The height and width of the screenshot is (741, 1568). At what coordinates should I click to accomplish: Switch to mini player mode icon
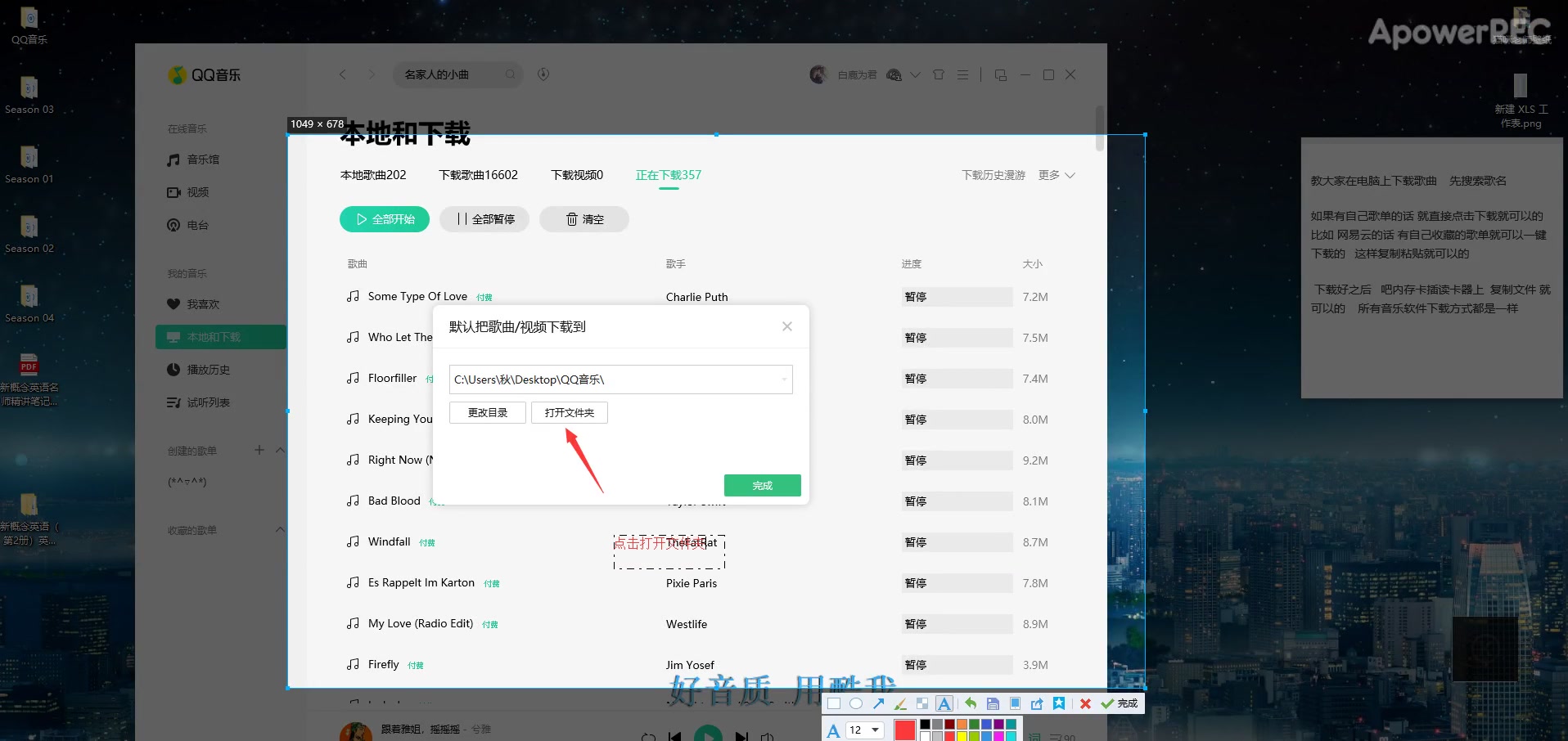click(1000, 74)
